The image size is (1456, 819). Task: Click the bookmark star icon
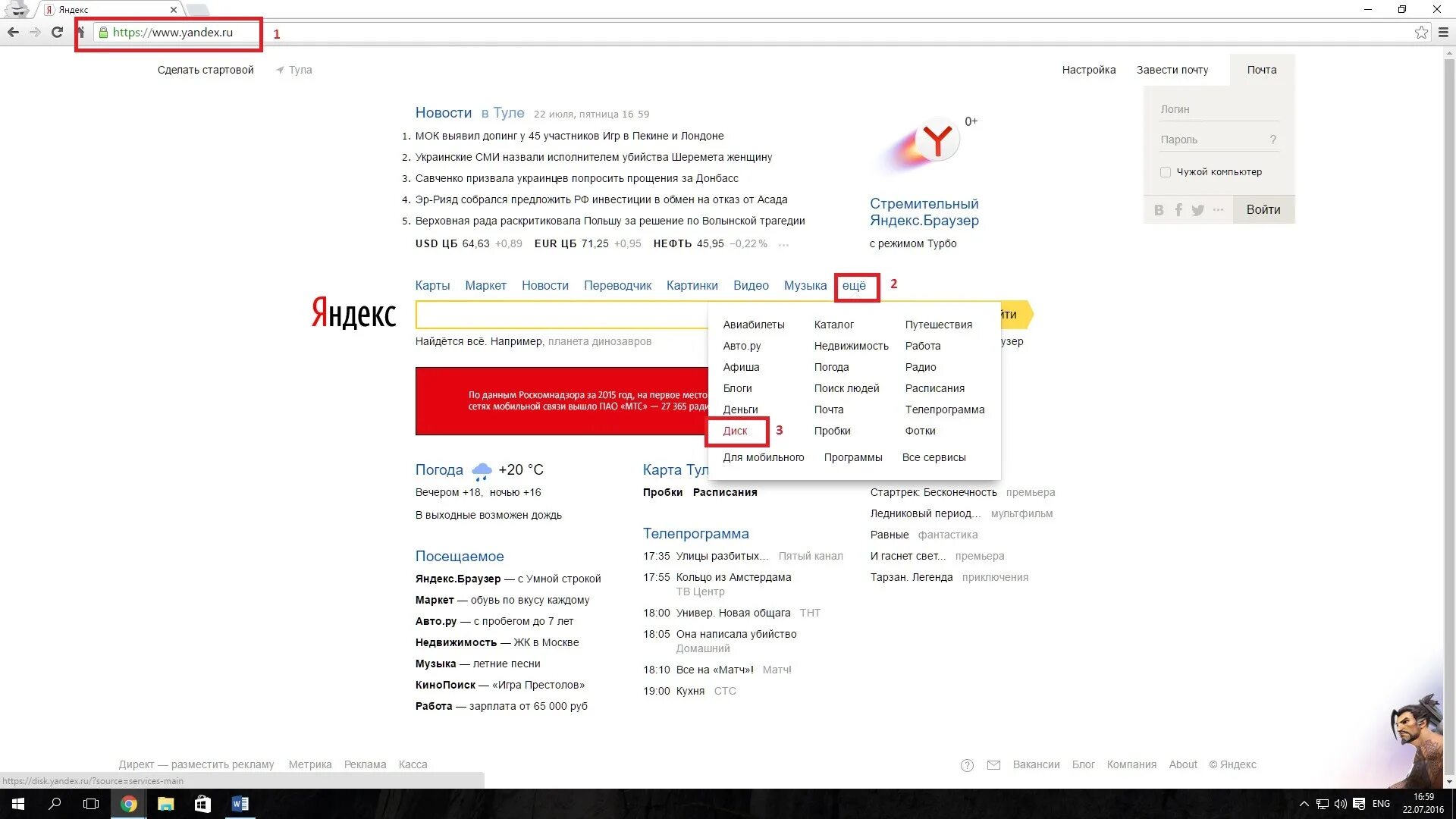[1421, 32]
